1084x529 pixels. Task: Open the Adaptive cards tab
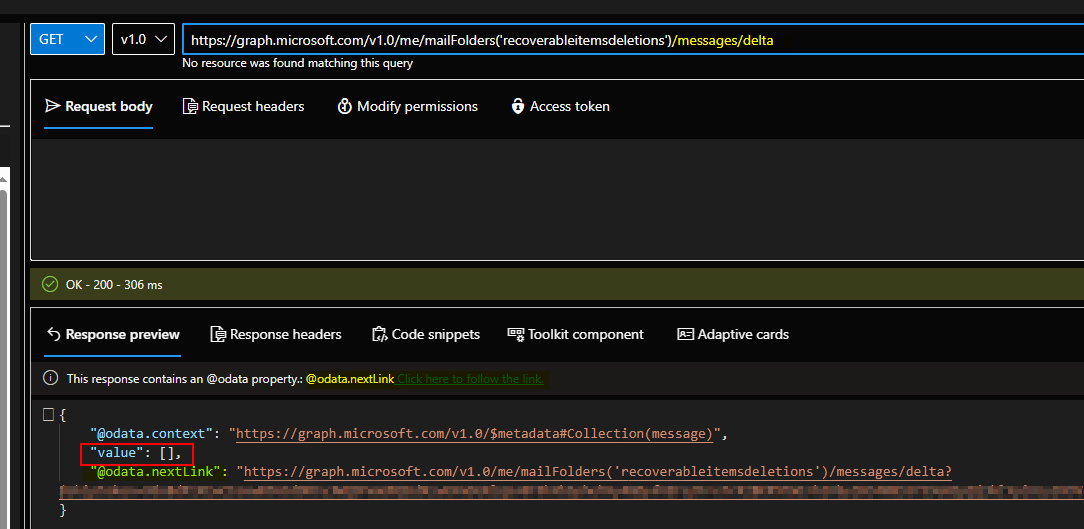click(733, 335)
